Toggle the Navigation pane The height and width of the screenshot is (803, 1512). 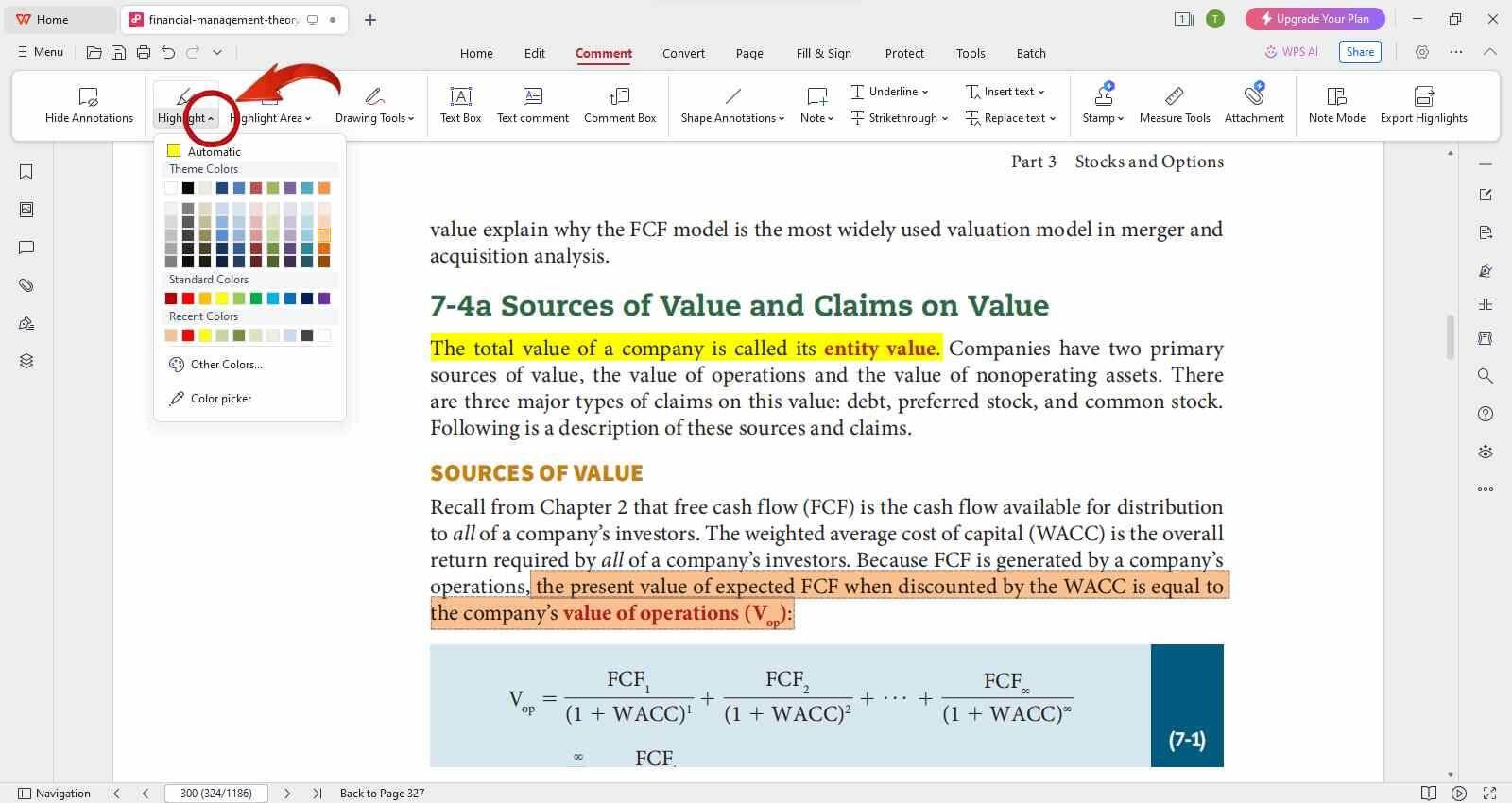click(55, 794)
